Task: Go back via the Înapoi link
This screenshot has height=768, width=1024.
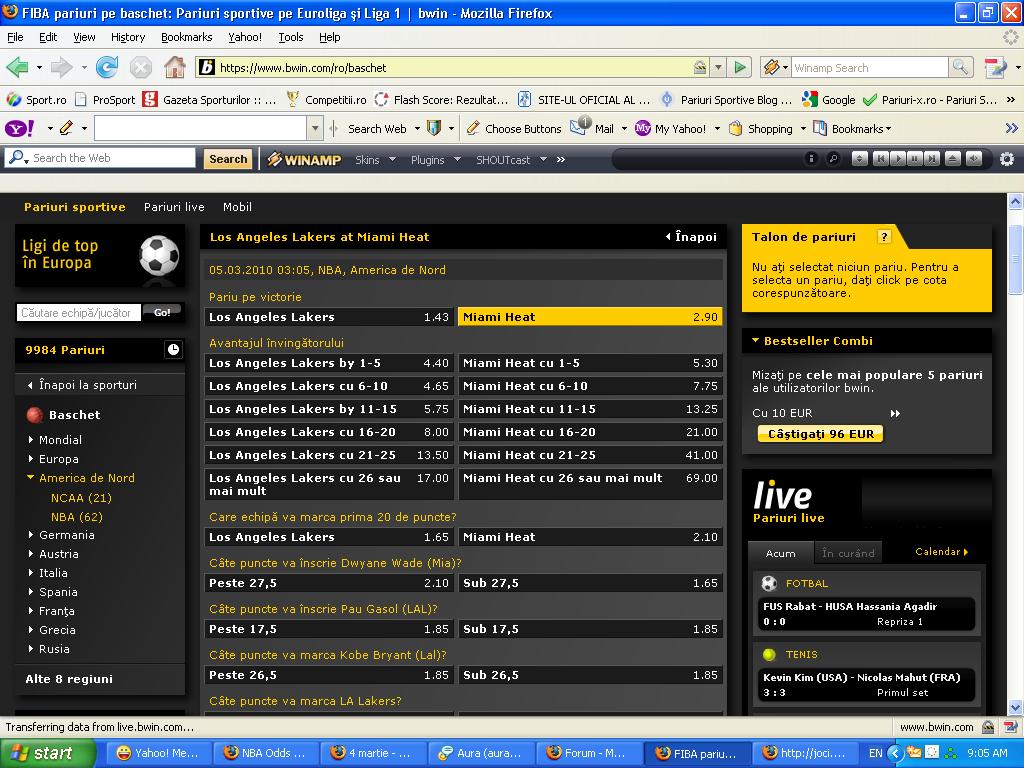Action: (691, 237)
